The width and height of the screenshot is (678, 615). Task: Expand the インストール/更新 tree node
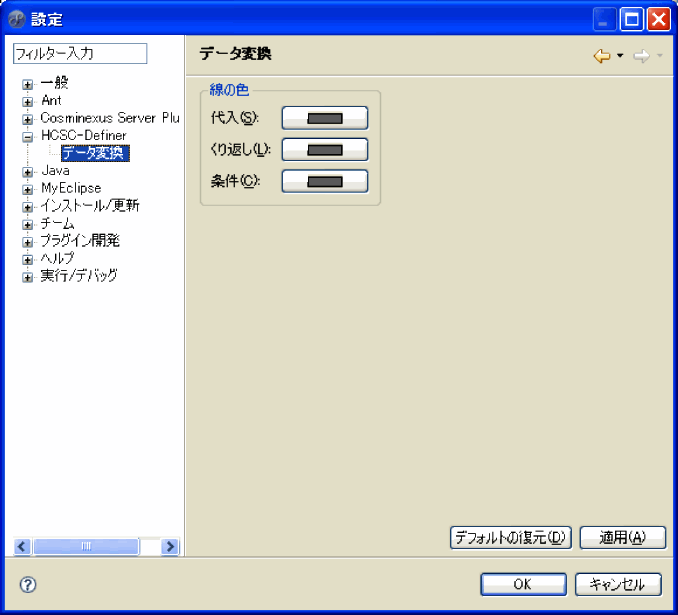[x=28, y=207]
